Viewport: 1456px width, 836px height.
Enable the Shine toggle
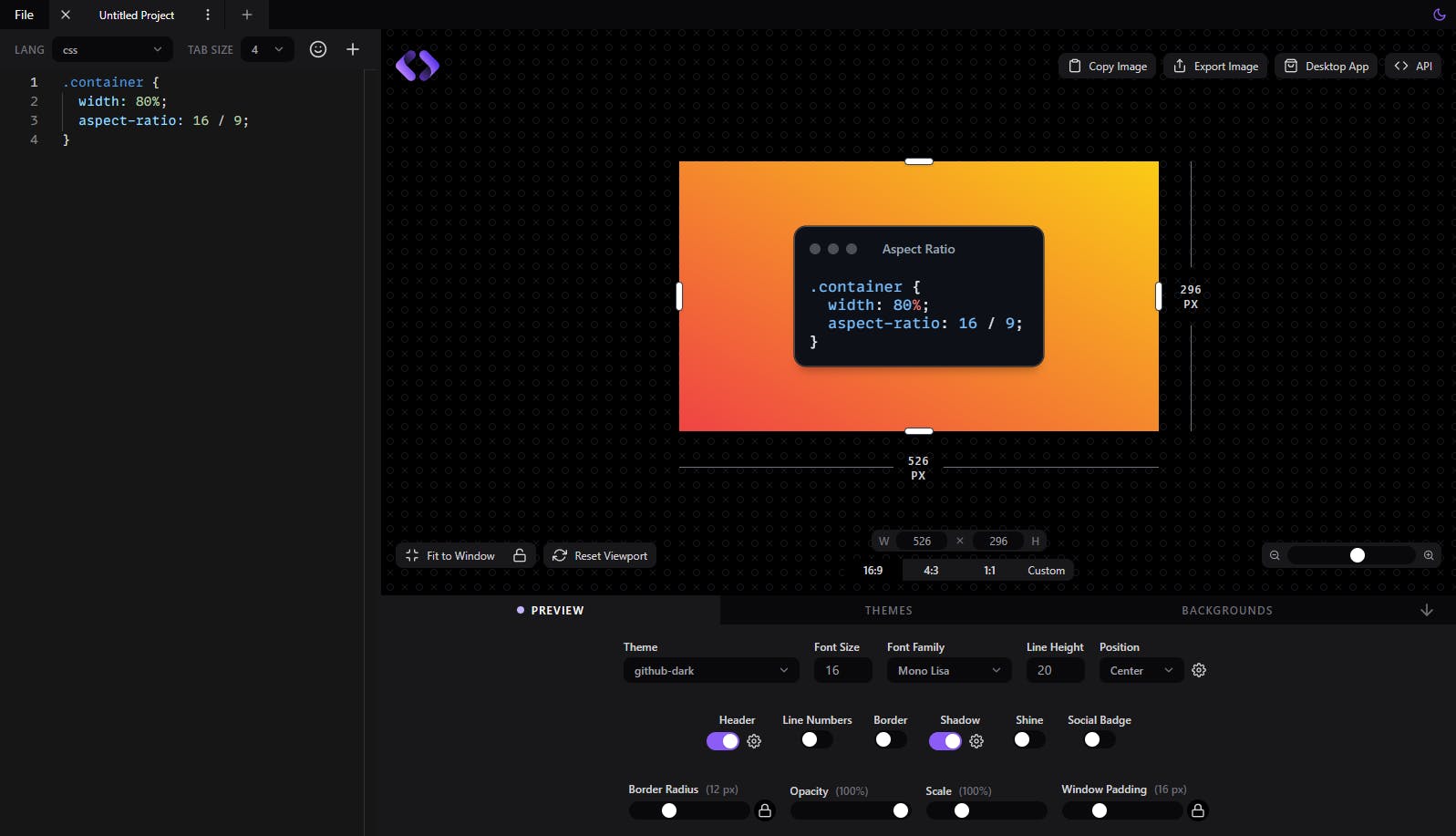(1029, 739)
